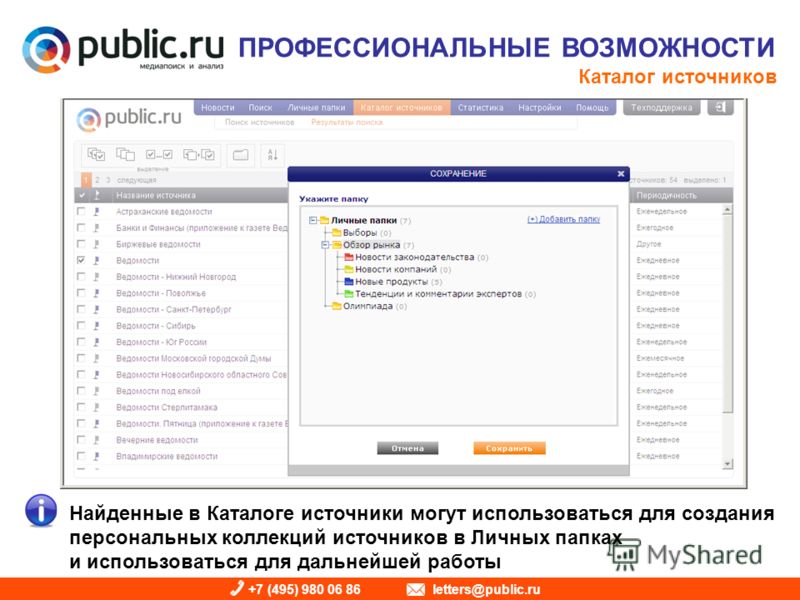800x600 pixels.
Task: Click the save-to-folder toolbar icon
Action: pos(240,155)
